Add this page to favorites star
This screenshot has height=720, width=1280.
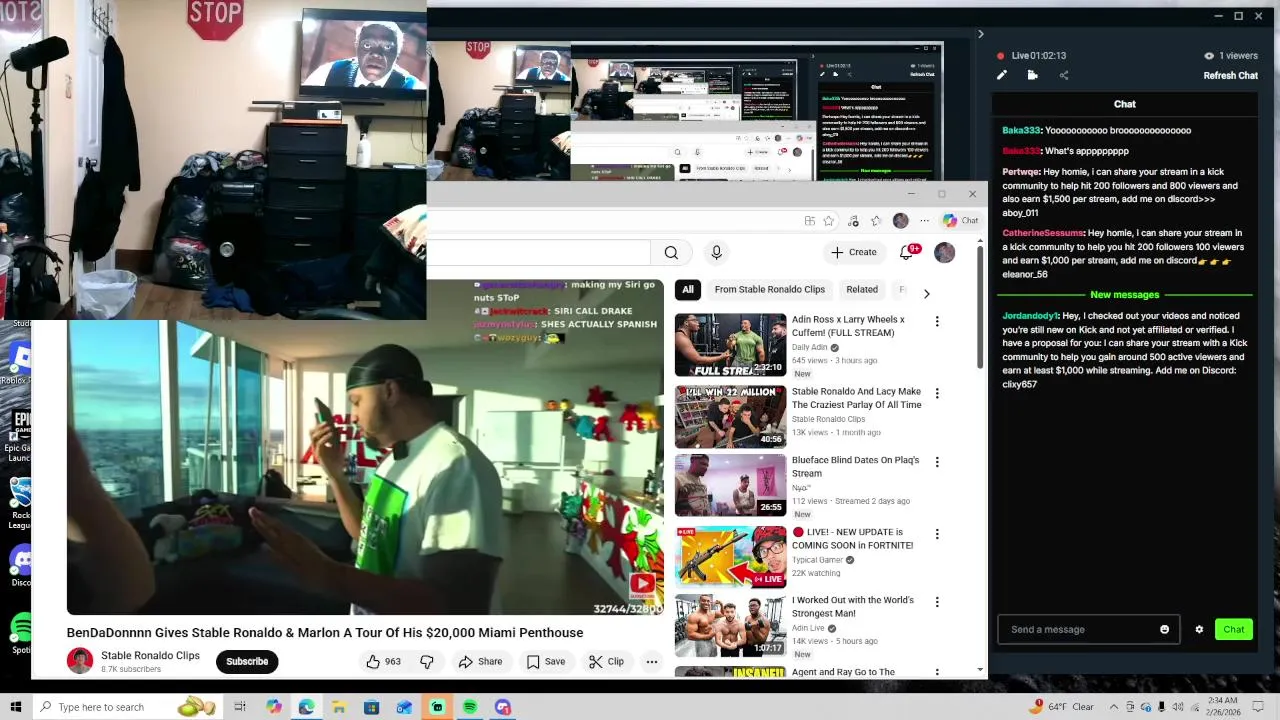point(829,220)
